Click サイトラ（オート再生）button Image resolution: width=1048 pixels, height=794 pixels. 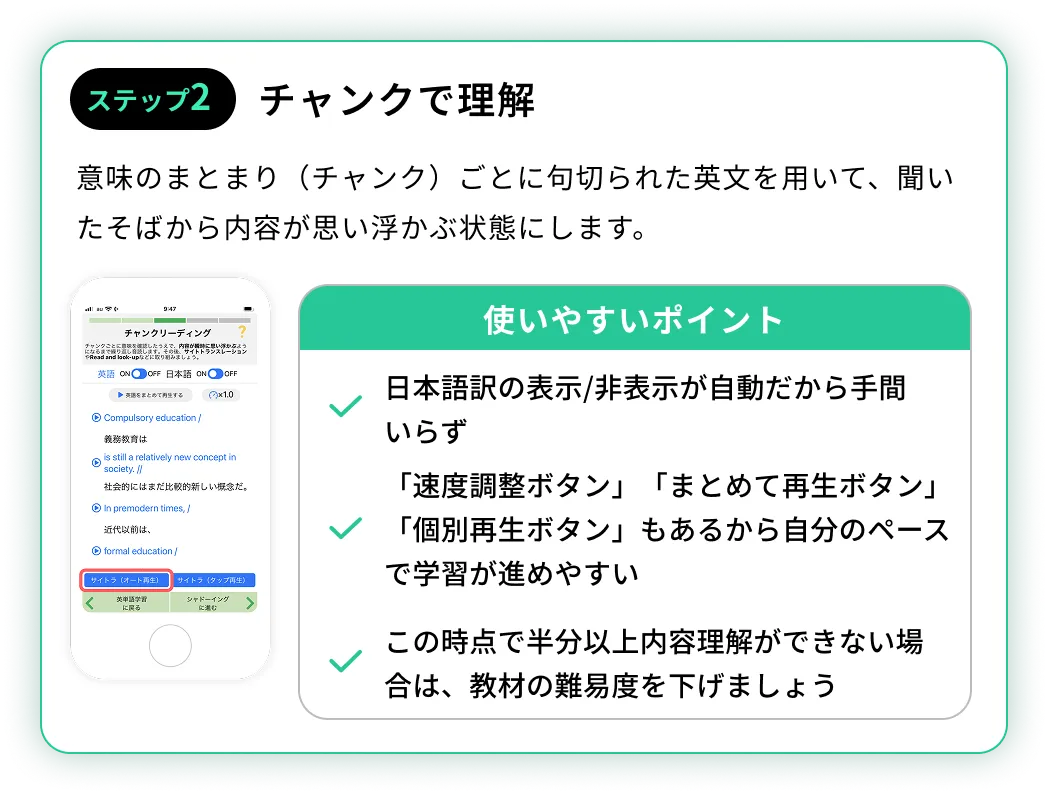tap(126, 580)
